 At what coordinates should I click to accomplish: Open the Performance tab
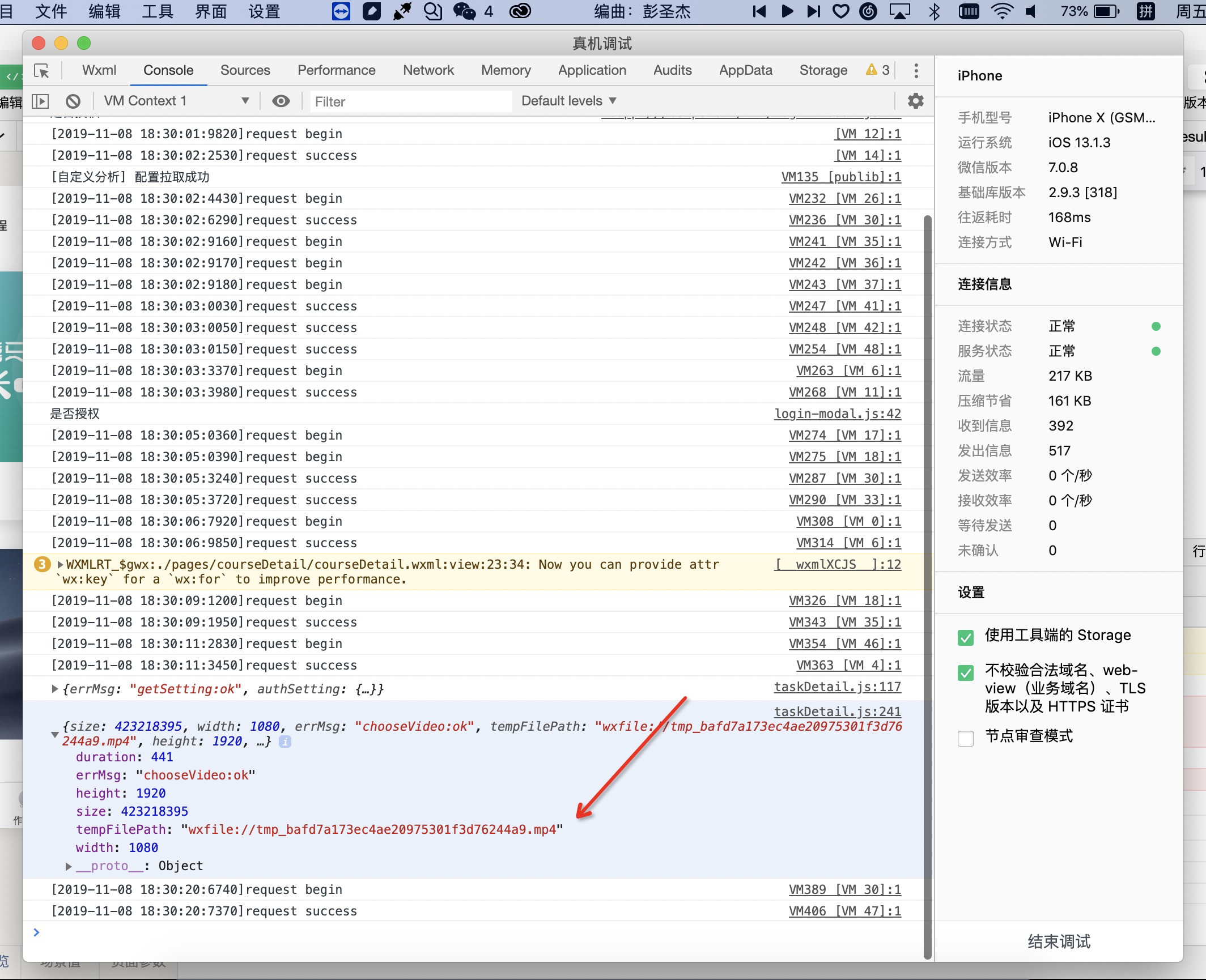click(x=337, y=70)
